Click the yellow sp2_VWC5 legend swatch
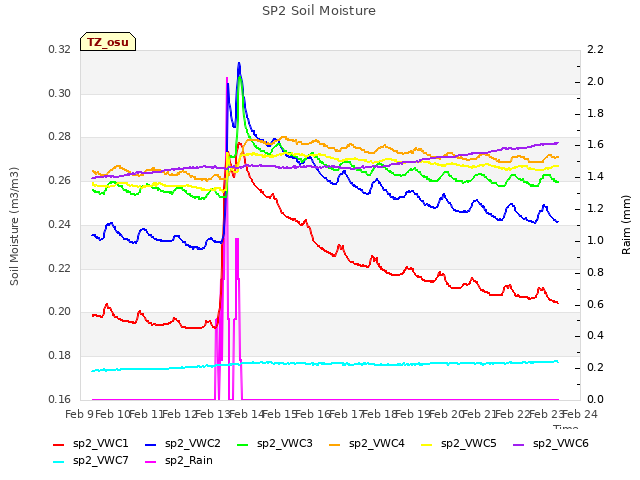Viewport: 640px width, 480px height. pyautogui.click(x=427, y=445)
